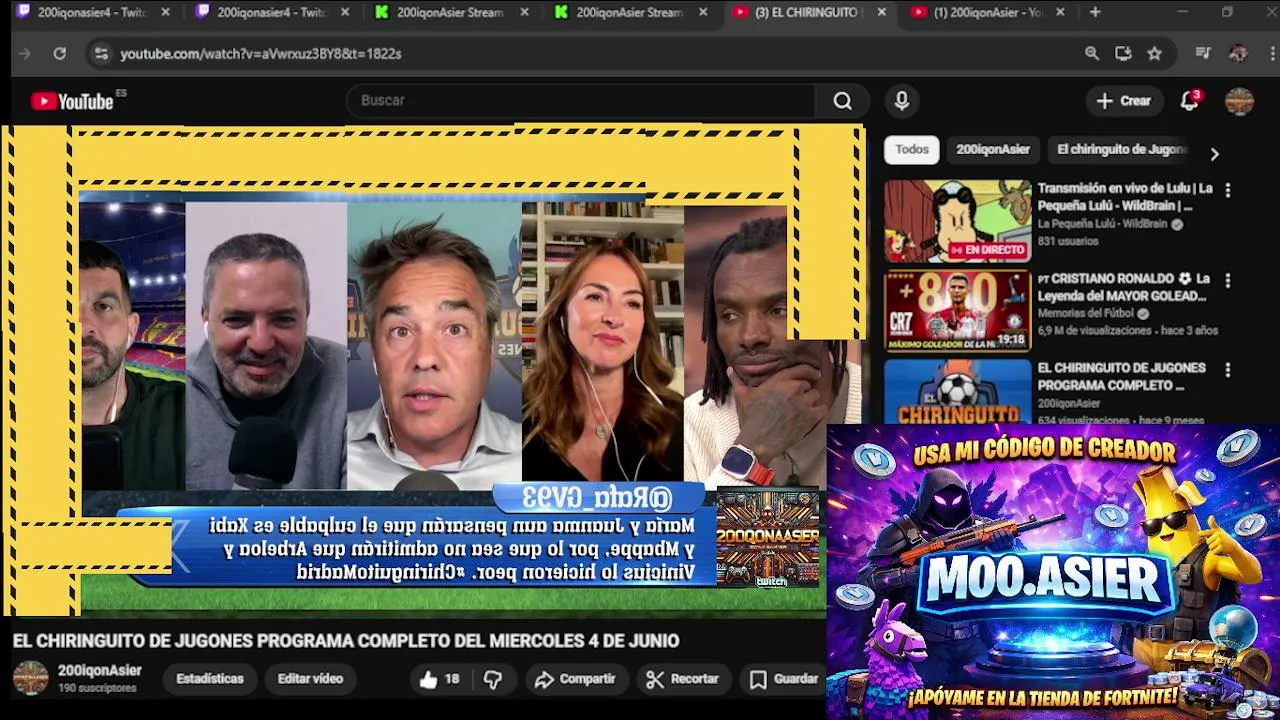Like the video with thumbs up

[439, 679]
